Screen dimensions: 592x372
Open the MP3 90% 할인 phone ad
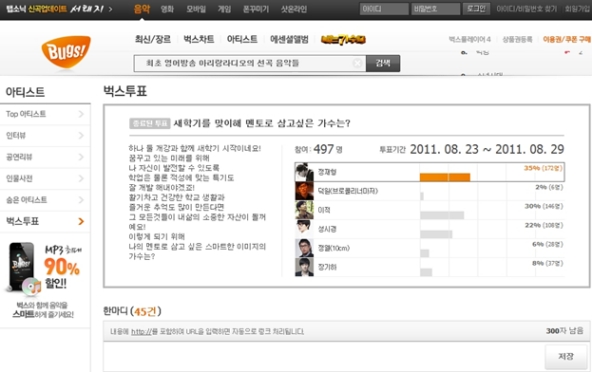tap(45, 280)
